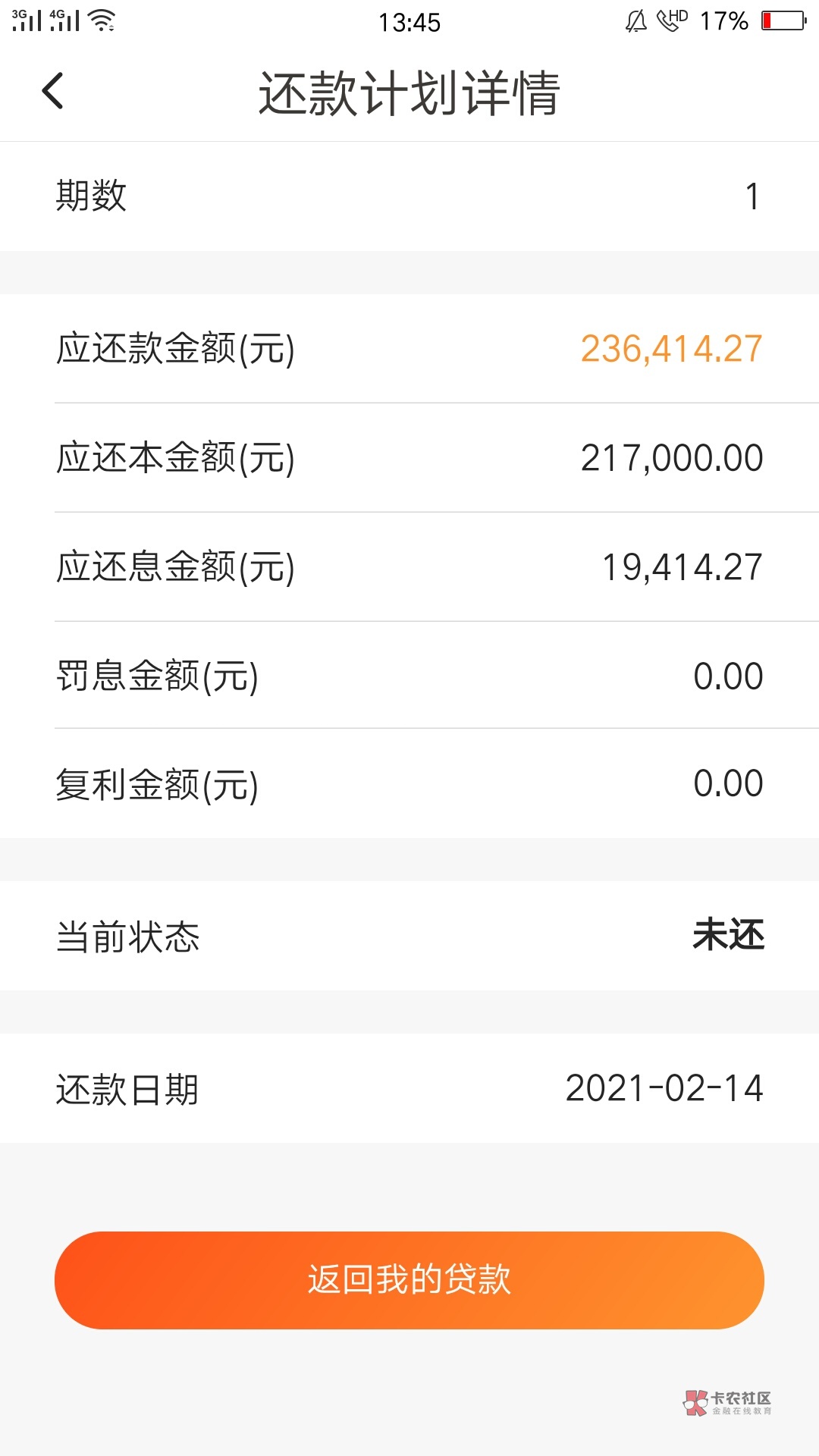The height and width of the screenshot is (1456, 819).
Task: Tap the HD call phone icon
Action: click(672, 20)
